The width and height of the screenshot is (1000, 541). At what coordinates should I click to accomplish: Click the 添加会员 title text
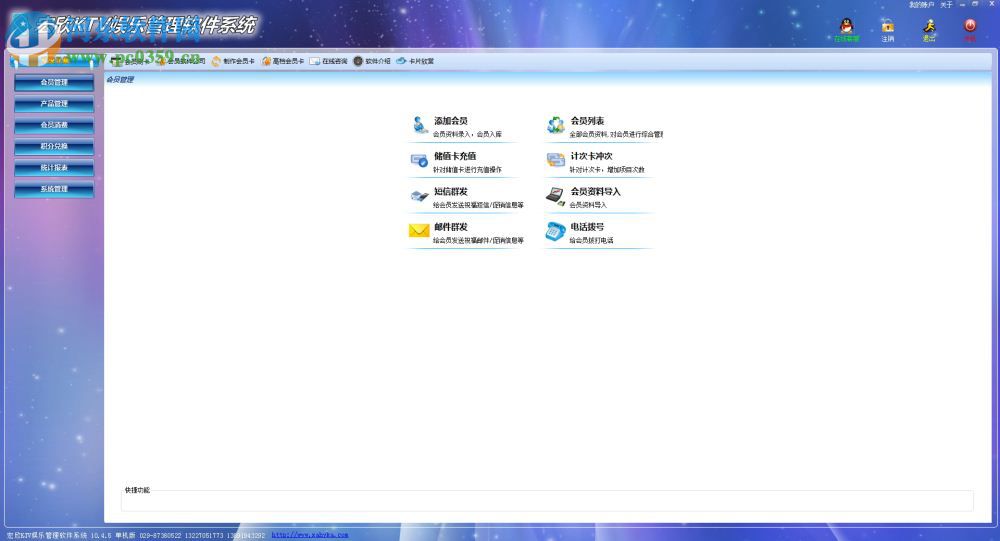click(451, 121)
